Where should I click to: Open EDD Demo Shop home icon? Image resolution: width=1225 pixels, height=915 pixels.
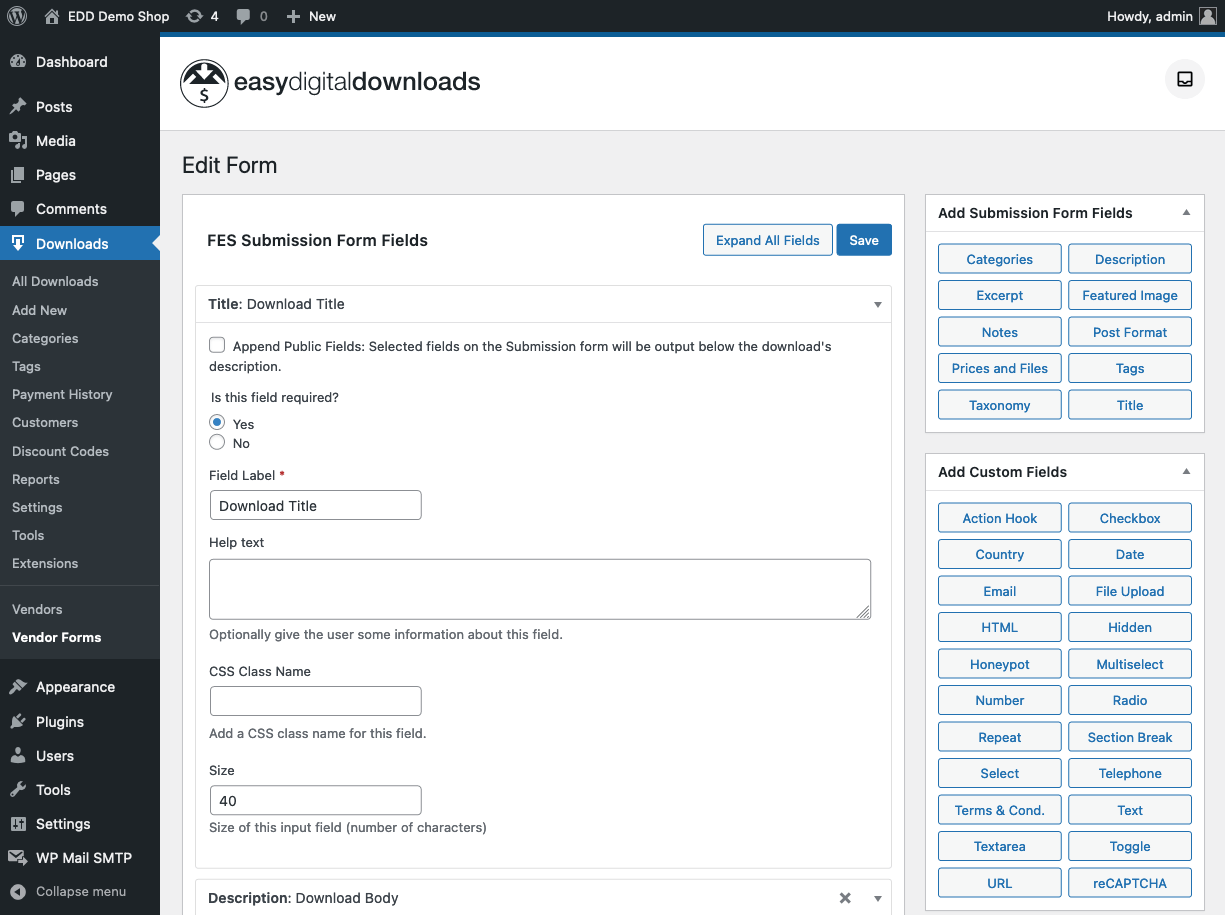click(x=52, y=16)
